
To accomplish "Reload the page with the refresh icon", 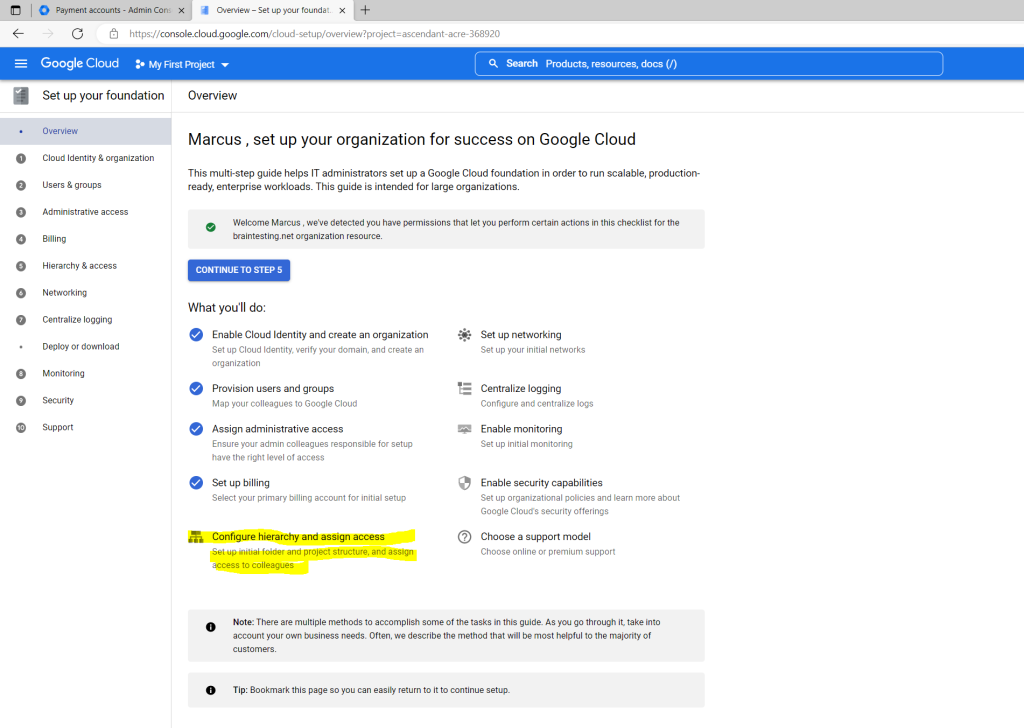I will point(77,33).
